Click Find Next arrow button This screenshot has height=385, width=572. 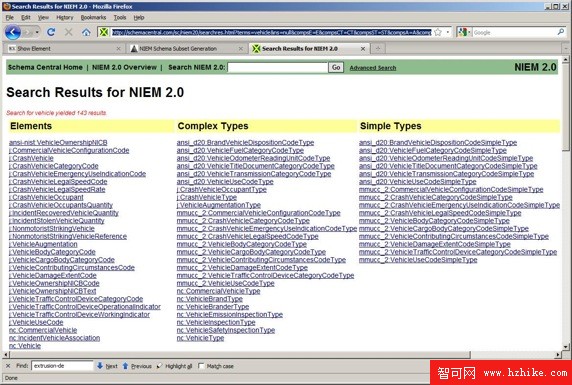(x=107, y=366)
